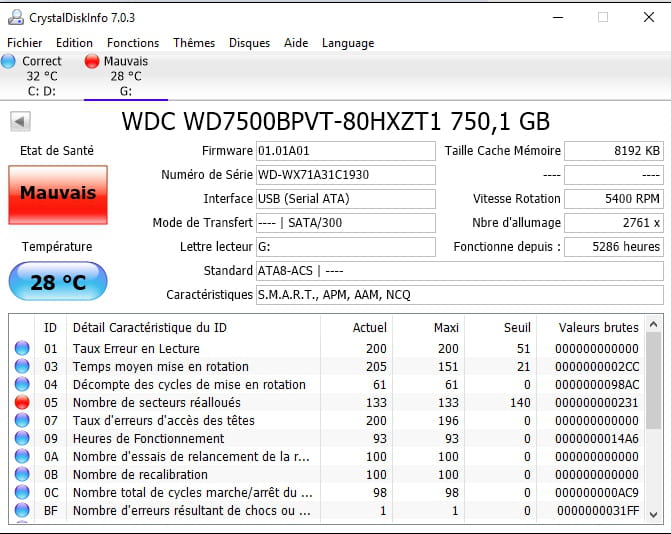This screenshot has width=671, height=534.
Task: Click the Détail Caractéristique du ID column header
Action: click(x=193, y=327)
